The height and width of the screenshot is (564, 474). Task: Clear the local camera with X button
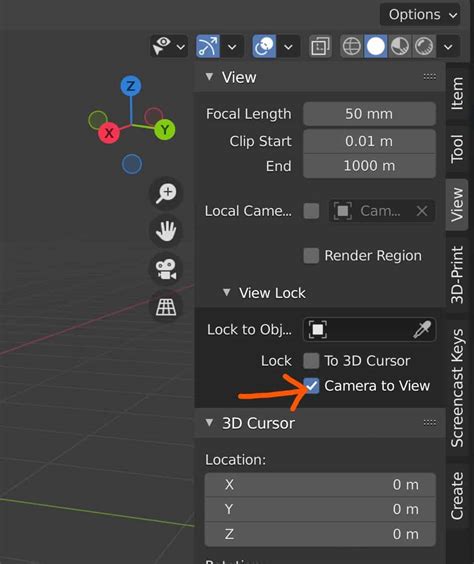(x=422, y=211)
